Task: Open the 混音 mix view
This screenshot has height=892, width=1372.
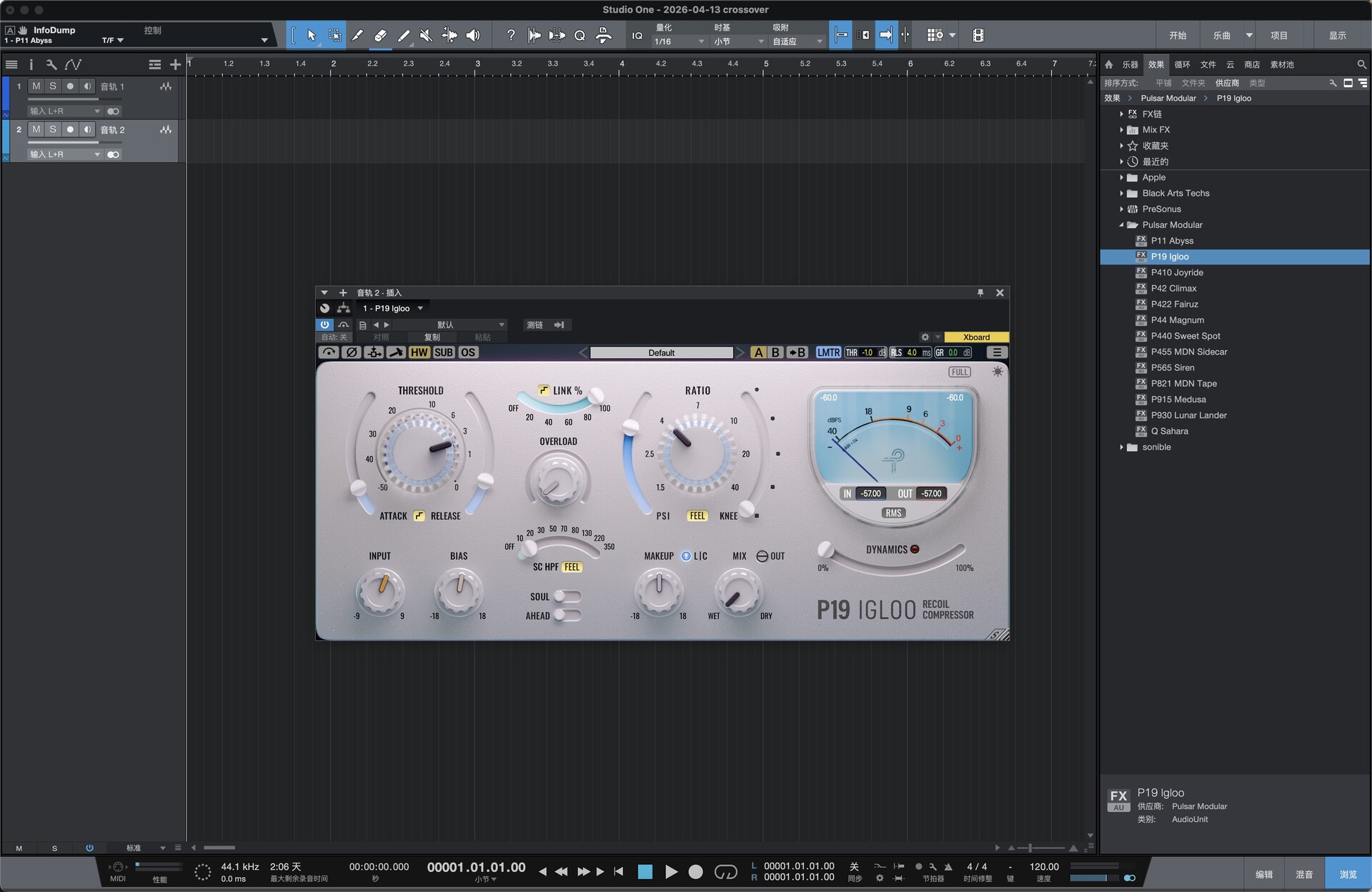Action: (1303, 874)
